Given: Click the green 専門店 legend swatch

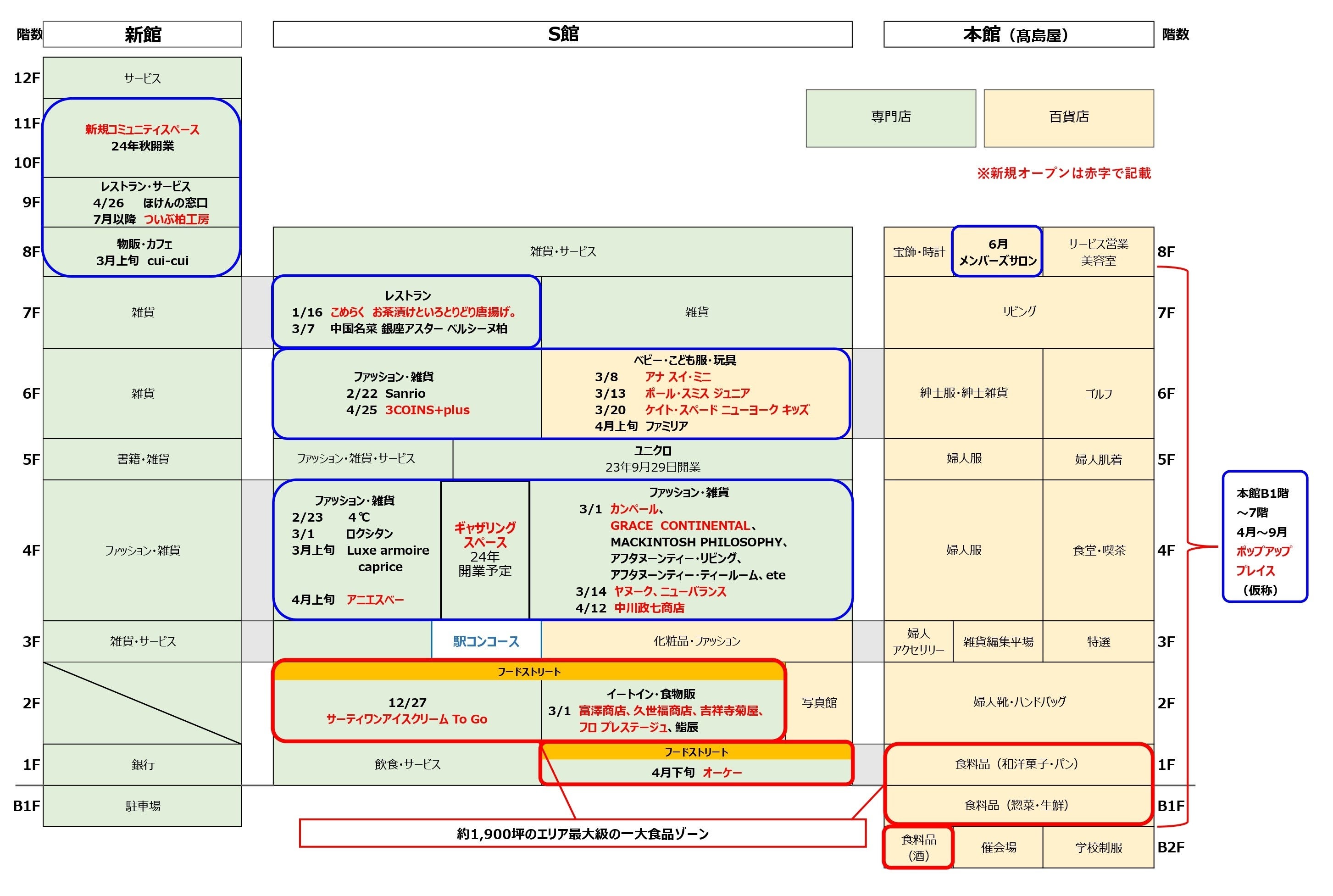Looking at the screenshot, I should tap(890, 118).
